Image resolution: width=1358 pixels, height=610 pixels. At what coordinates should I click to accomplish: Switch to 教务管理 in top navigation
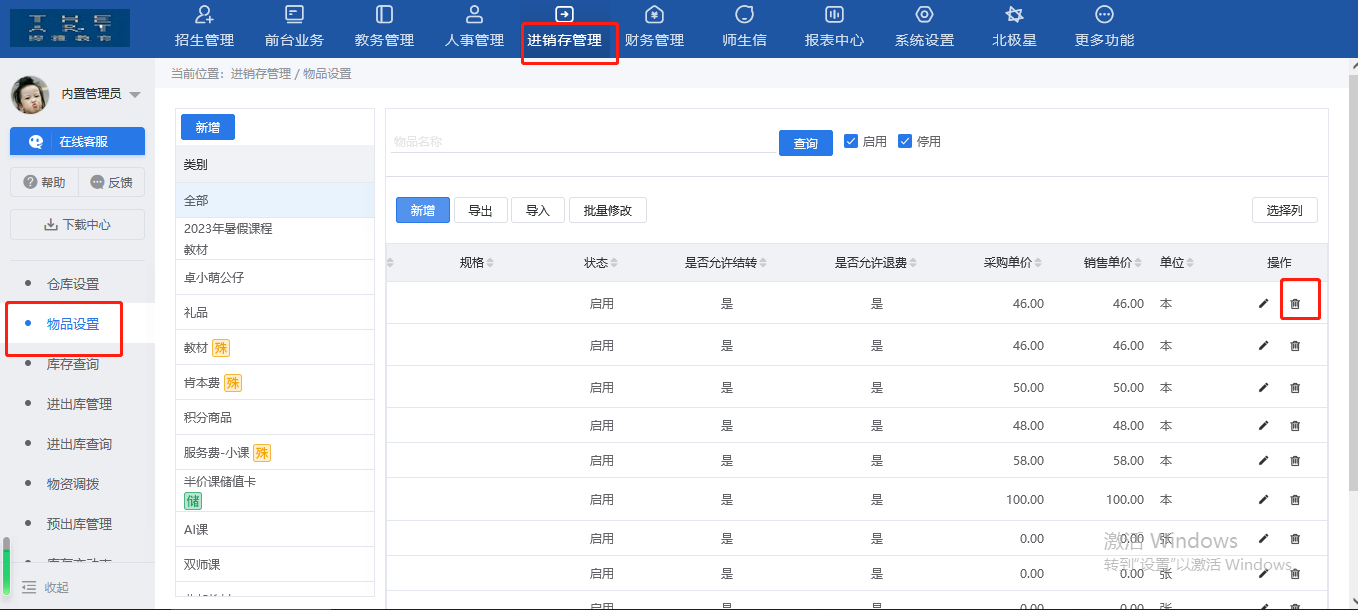pyautogui.click(x=384, y=28)
